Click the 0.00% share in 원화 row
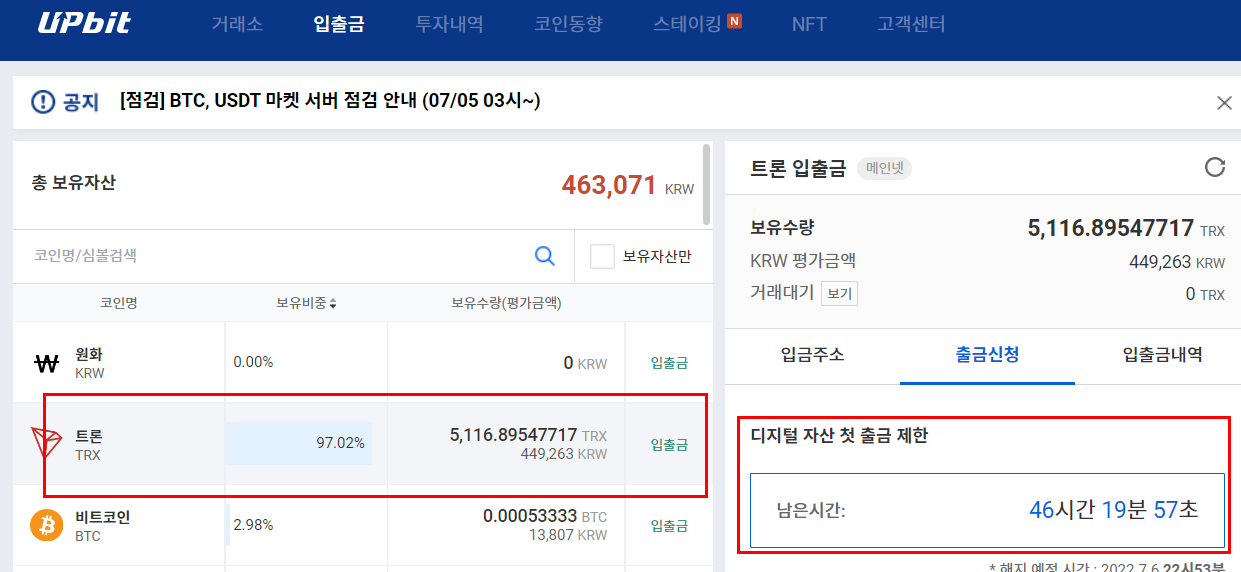This screenshot has width=1241, height=572. pos(253,362)
